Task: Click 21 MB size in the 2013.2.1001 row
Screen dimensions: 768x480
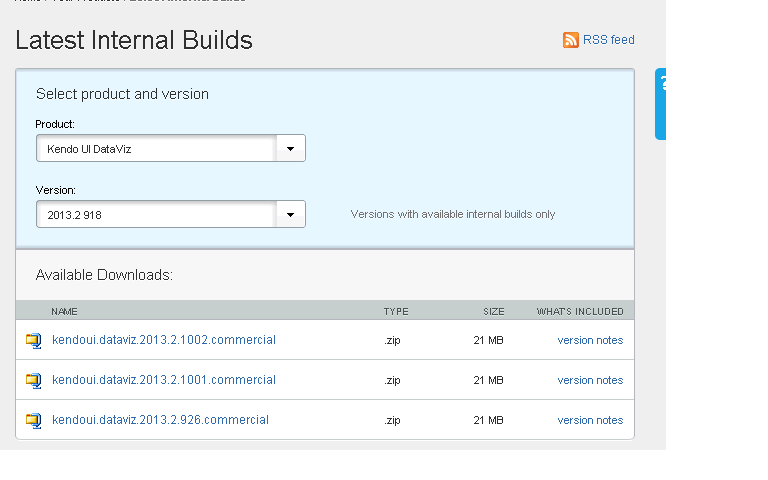Action: point(488,381)
